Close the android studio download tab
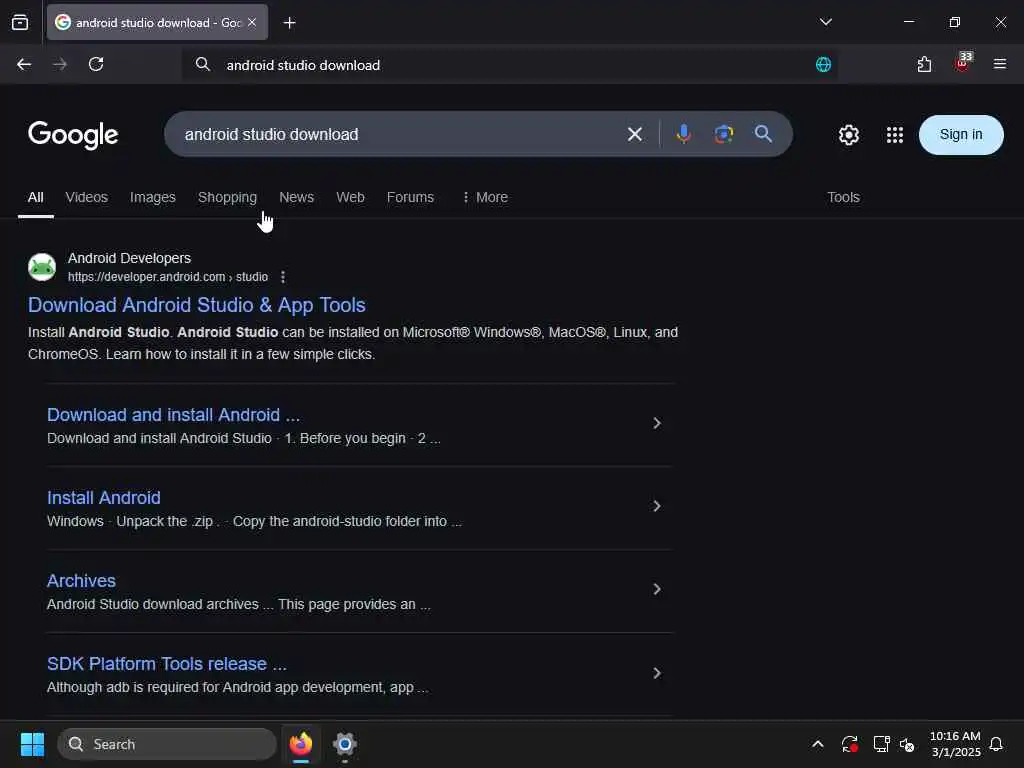 pos(252,22)
